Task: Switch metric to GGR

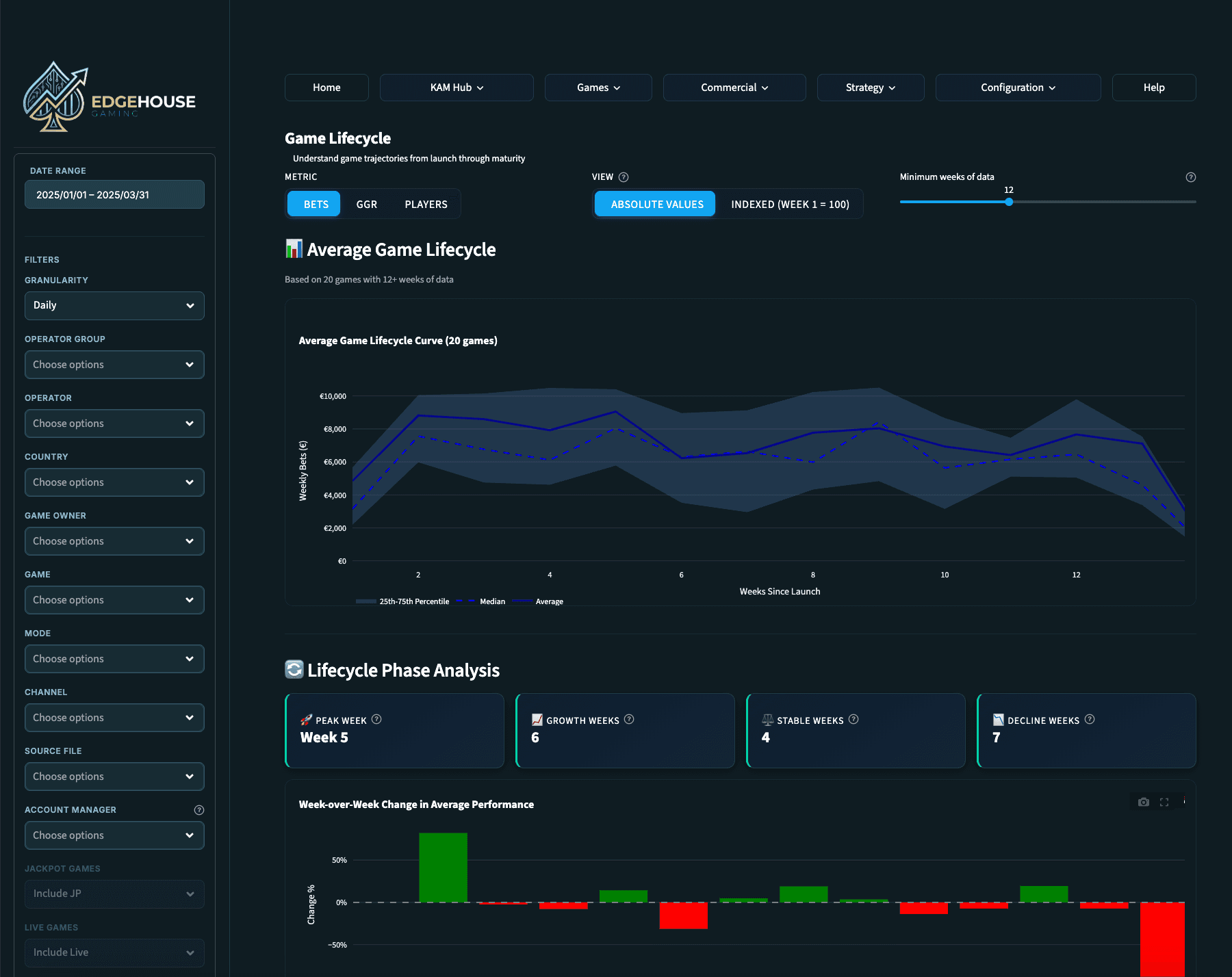Action: point(367,204)
